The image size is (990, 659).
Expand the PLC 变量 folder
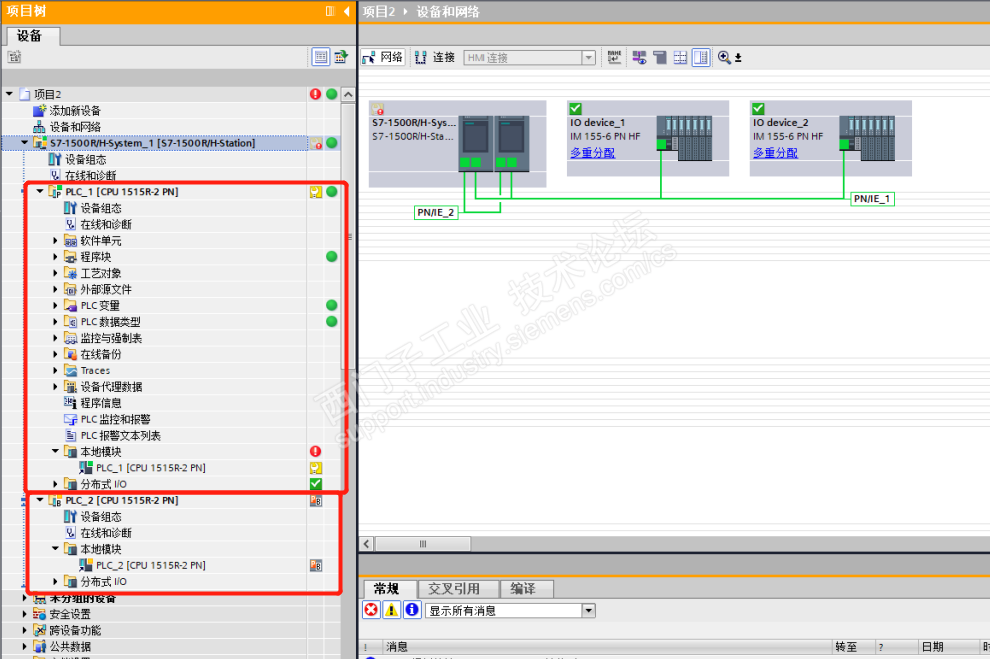[55, 306]
